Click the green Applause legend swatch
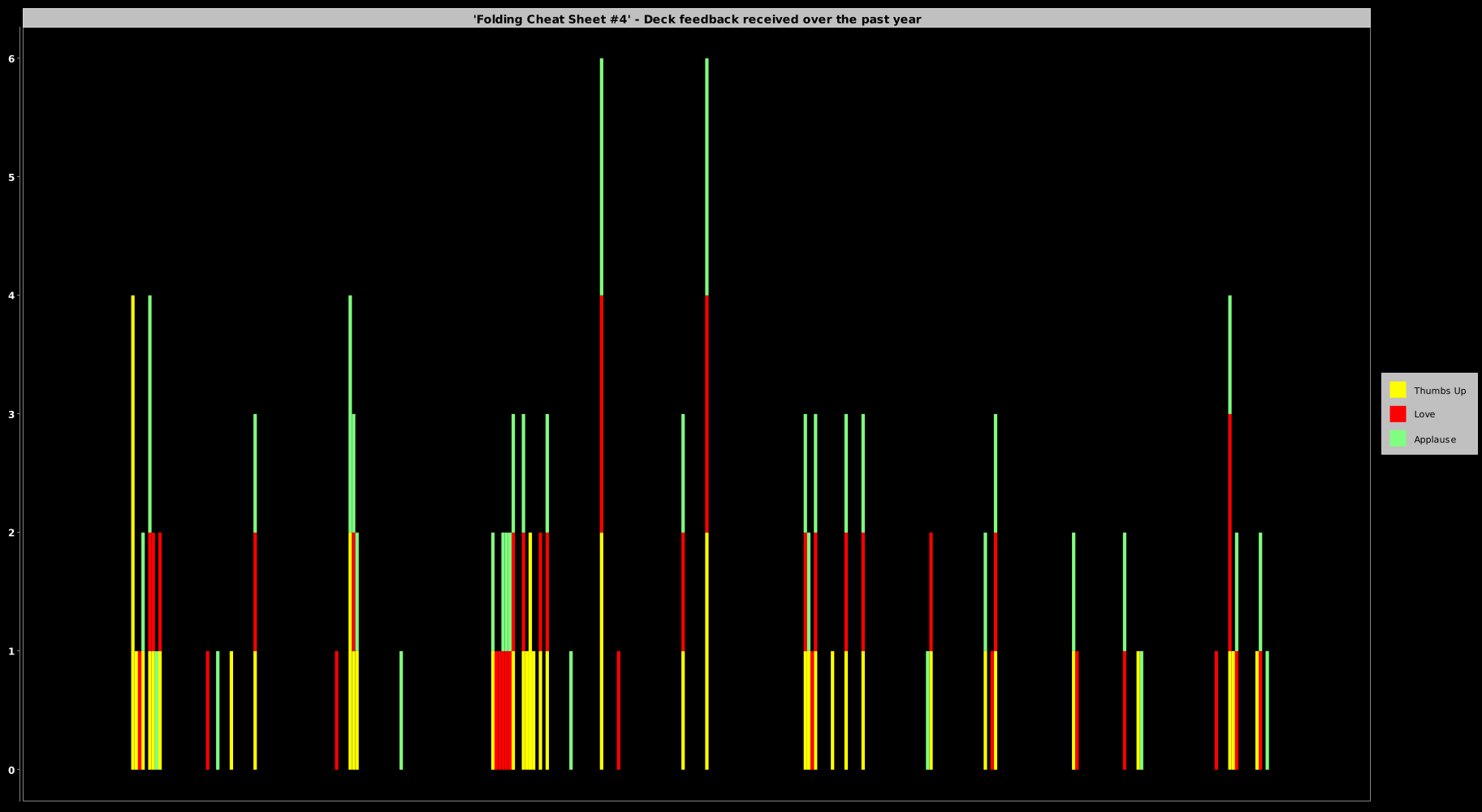Screen dimensions: 1482x812 pyautogui.click(x=1398, y=438)
